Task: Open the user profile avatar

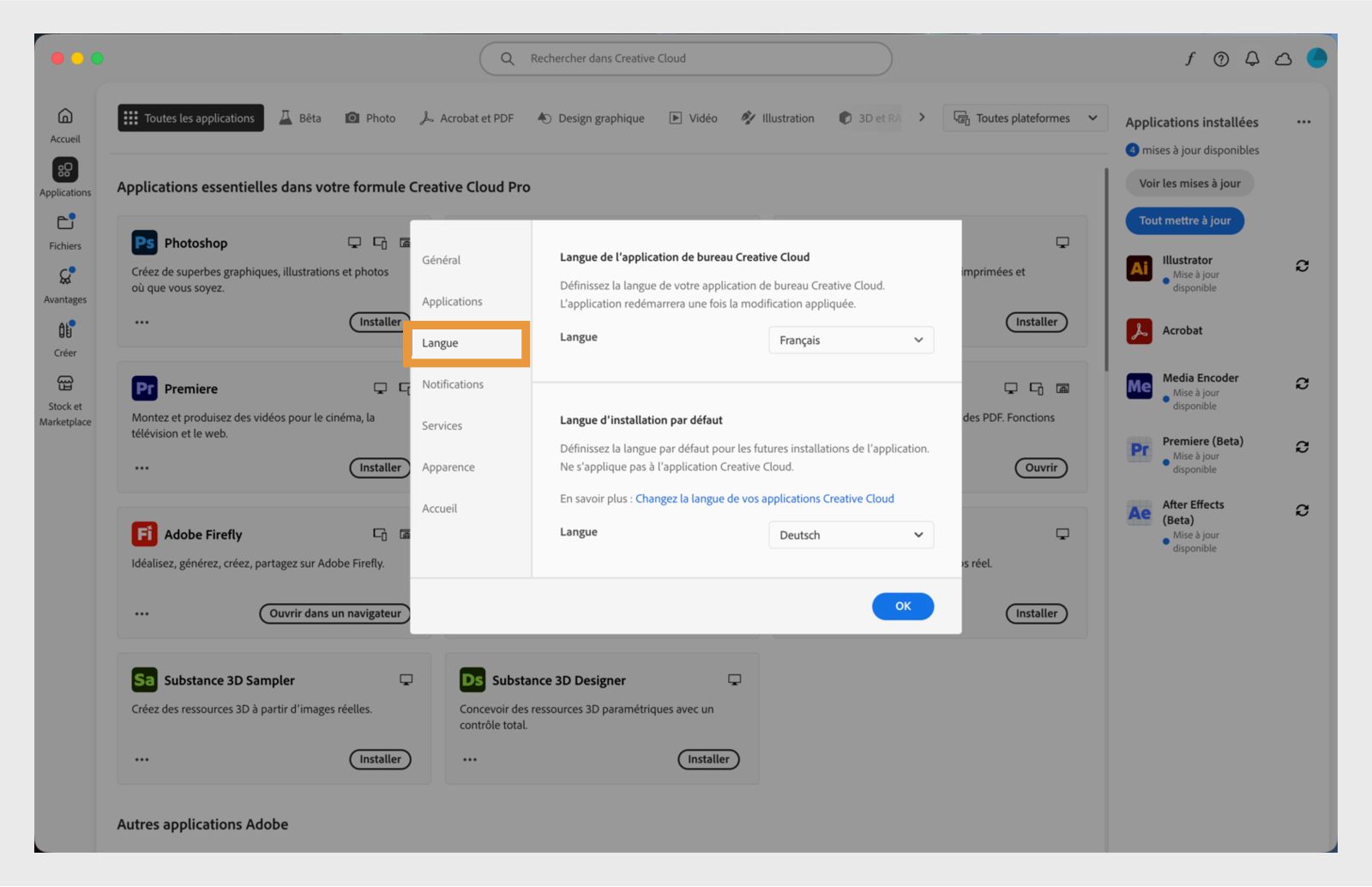Action: point(1317,57)
